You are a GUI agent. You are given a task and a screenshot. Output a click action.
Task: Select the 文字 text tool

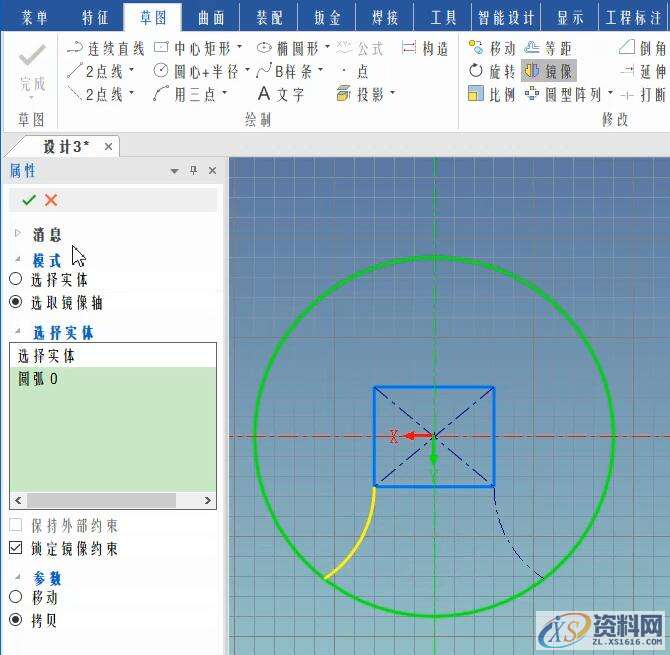281,94
